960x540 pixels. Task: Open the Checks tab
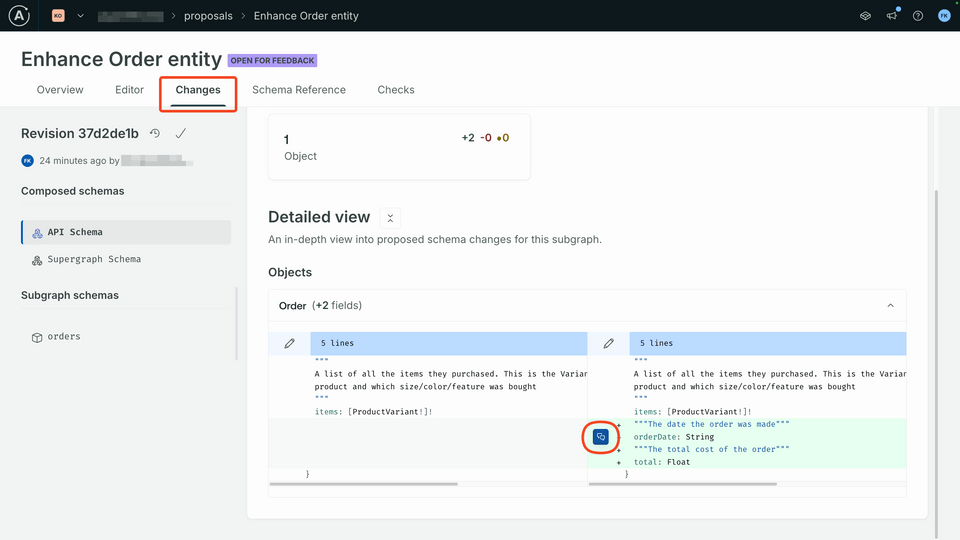click(x=396, y=89)
